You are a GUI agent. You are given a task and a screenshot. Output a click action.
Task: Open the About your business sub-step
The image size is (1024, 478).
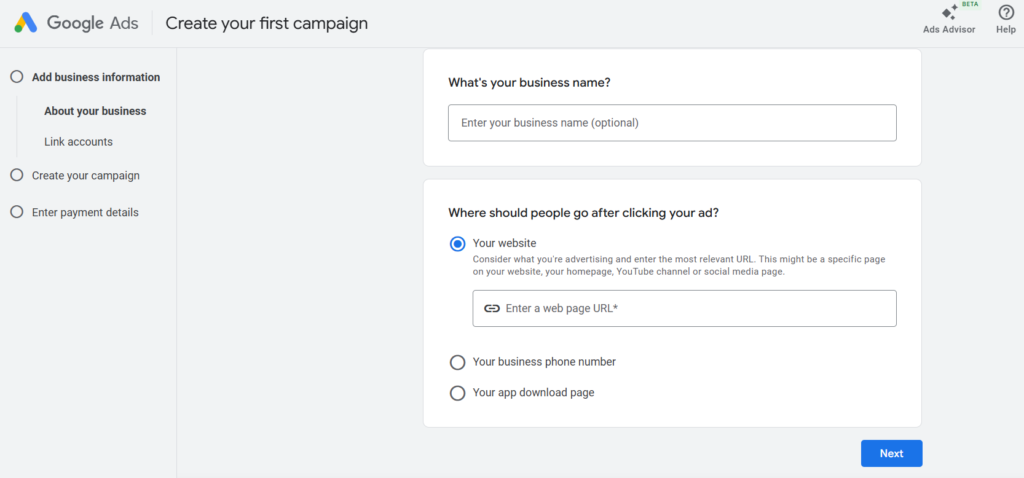pos(95,111)
